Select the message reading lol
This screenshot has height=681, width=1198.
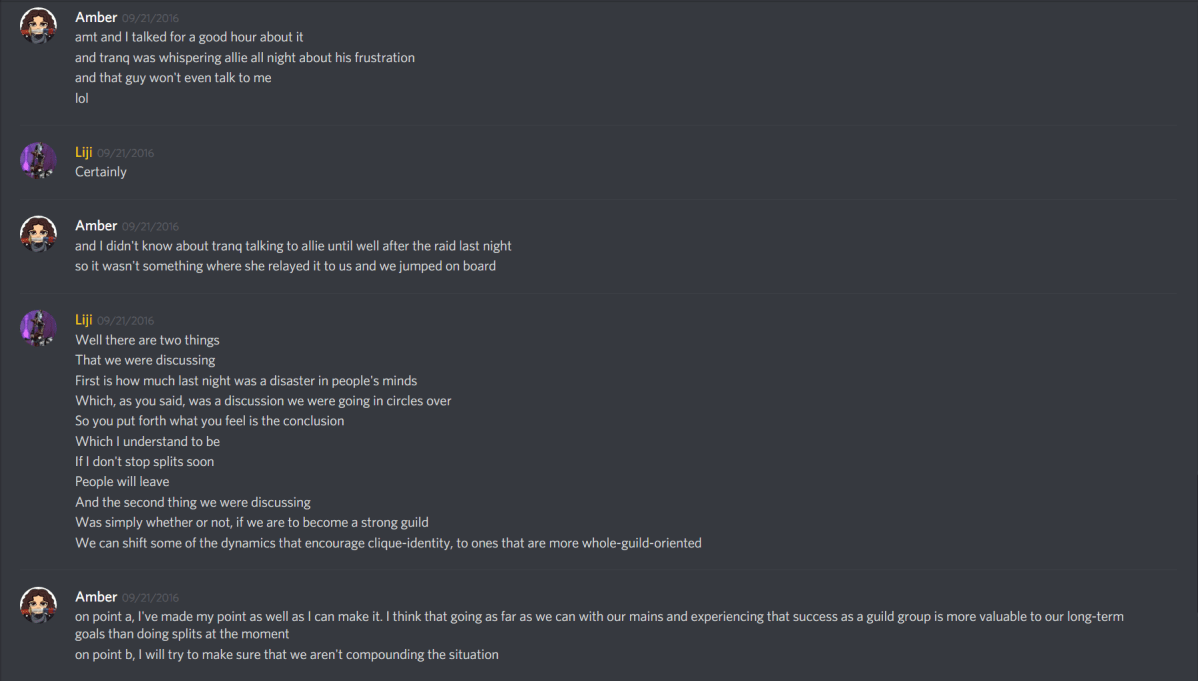click(81, 97)
